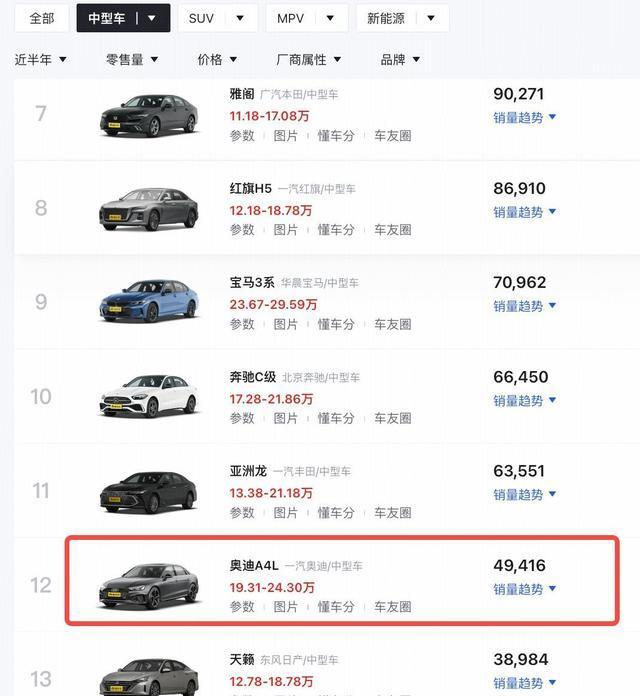Click the white 奔驰C级 car image
Image resolution: width=640 pixels, height=696 pixels.
[149, 396]
